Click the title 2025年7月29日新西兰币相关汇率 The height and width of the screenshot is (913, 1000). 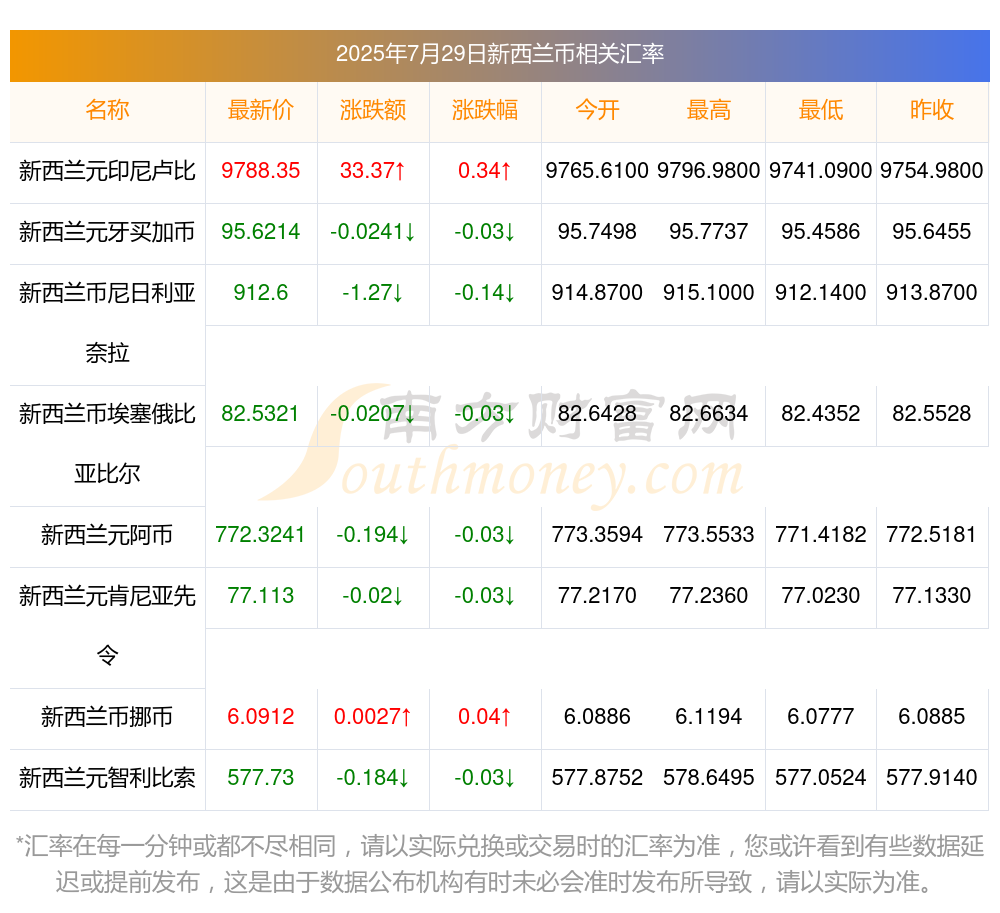pyautogui.click(x=499, y=54)
